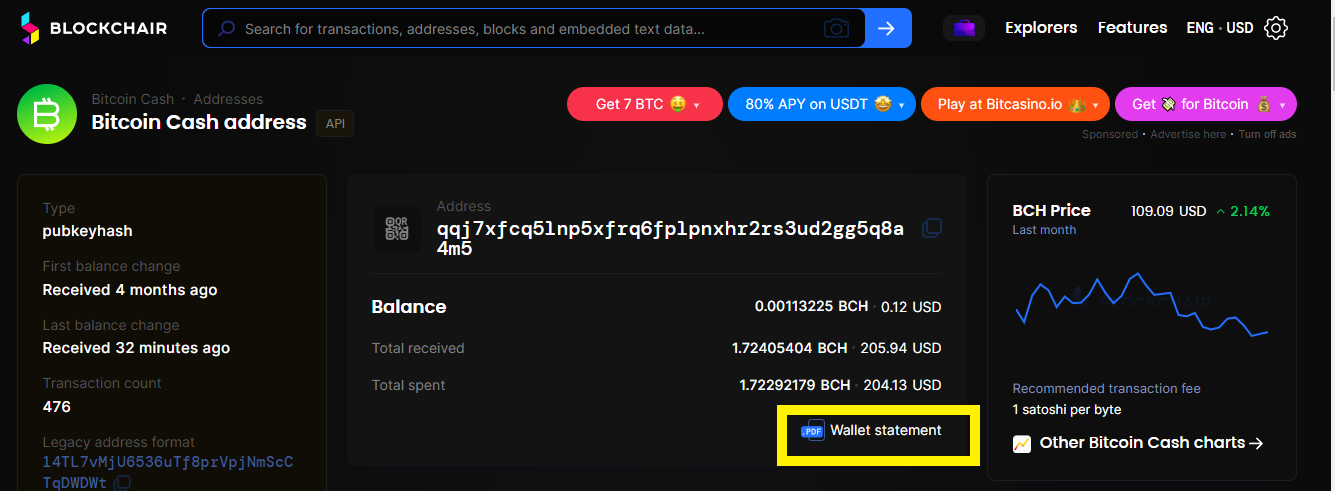Focus the transaction search input field
1335x491 pixels.
coord(532,29)
